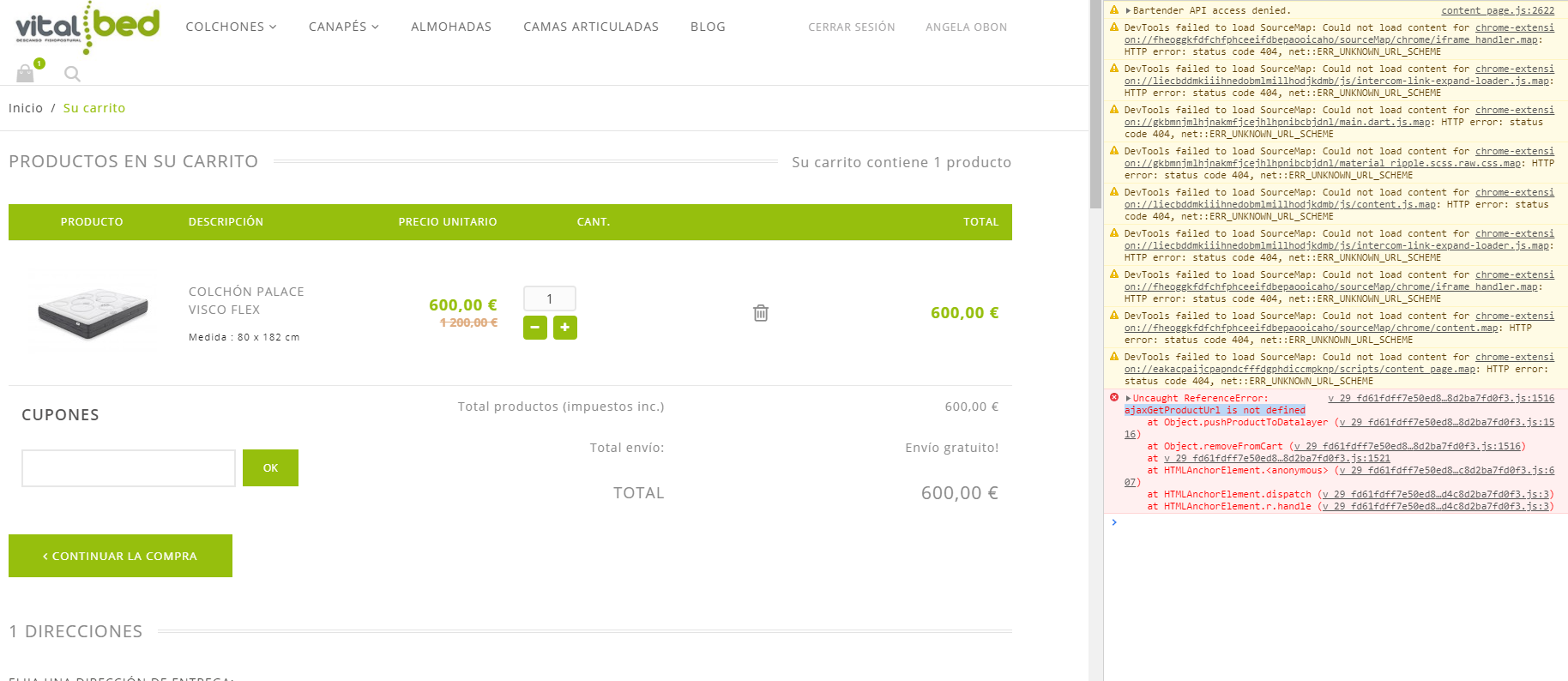
Task: Click the quantity input field
Action: [550, 298]
